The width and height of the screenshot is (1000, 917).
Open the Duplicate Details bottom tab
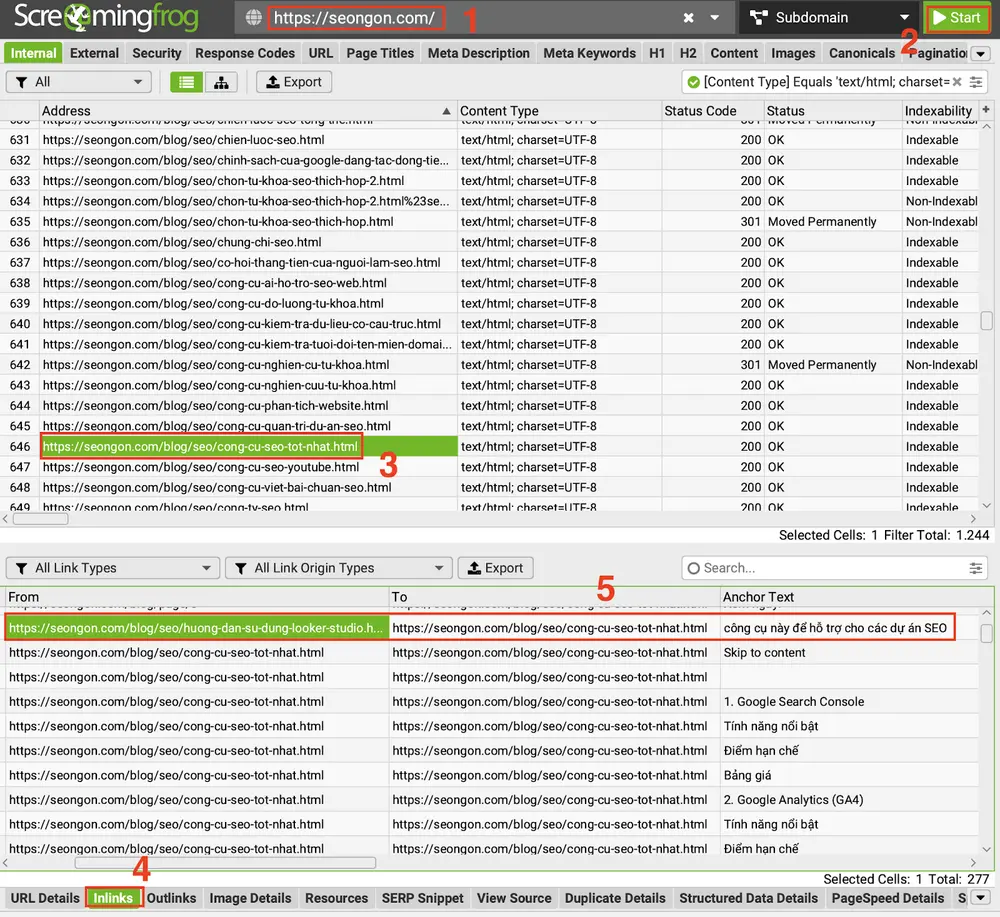tap(615, 898)
